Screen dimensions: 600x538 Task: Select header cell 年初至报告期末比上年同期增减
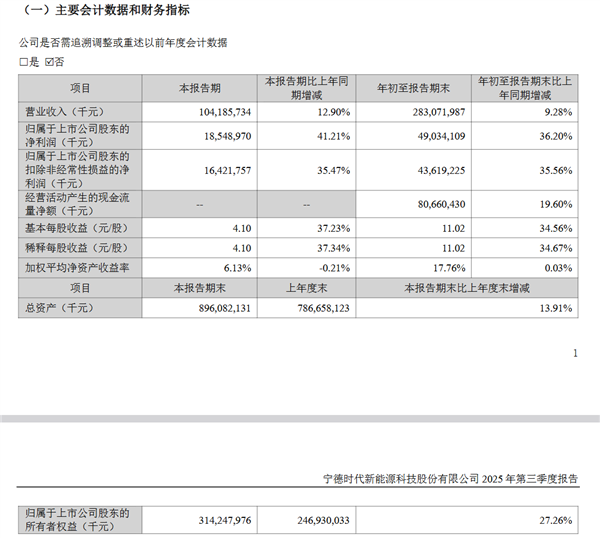click(525, 88)
